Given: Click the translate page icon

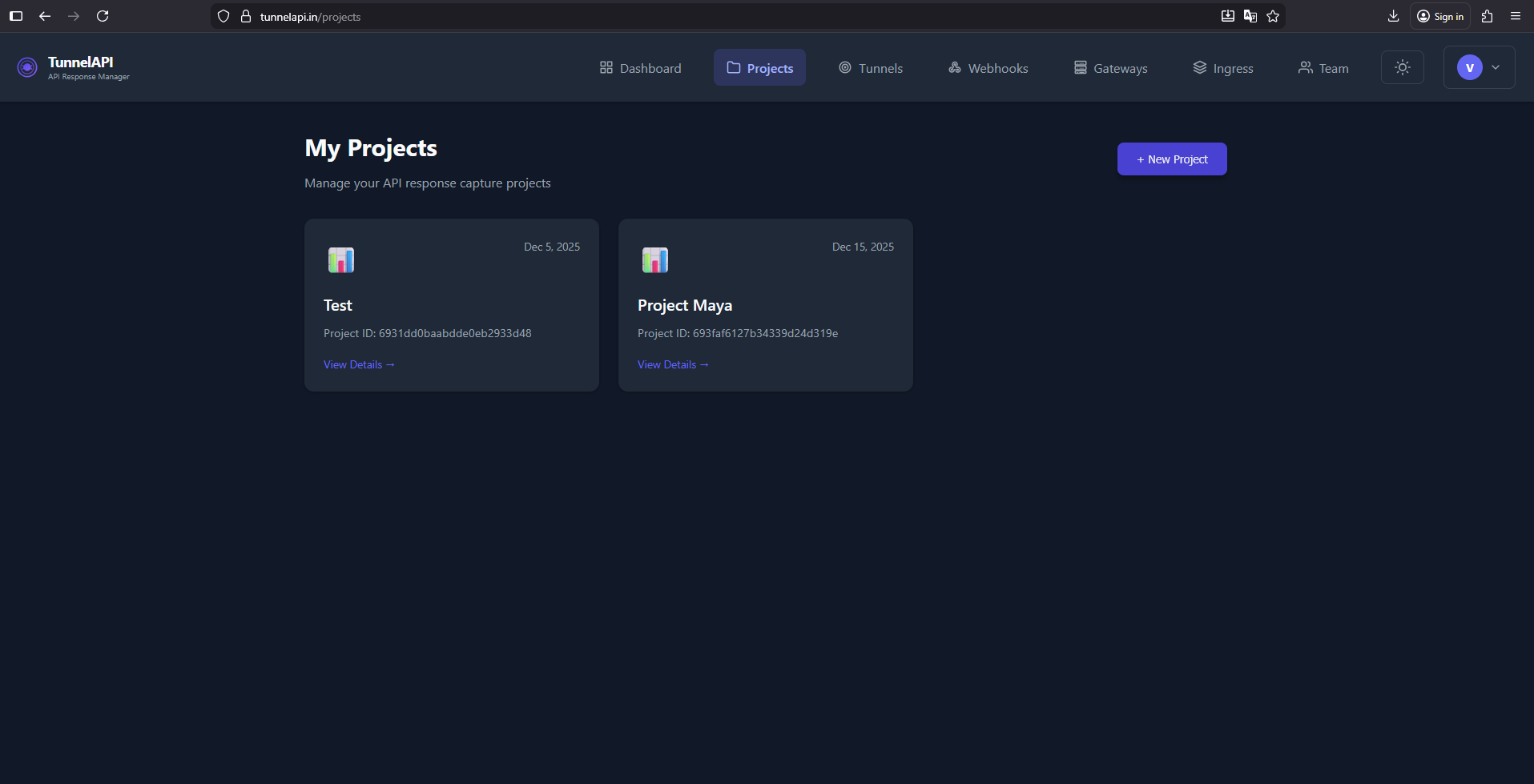Looking at the screenshot, I should [x=1250, y=16].
